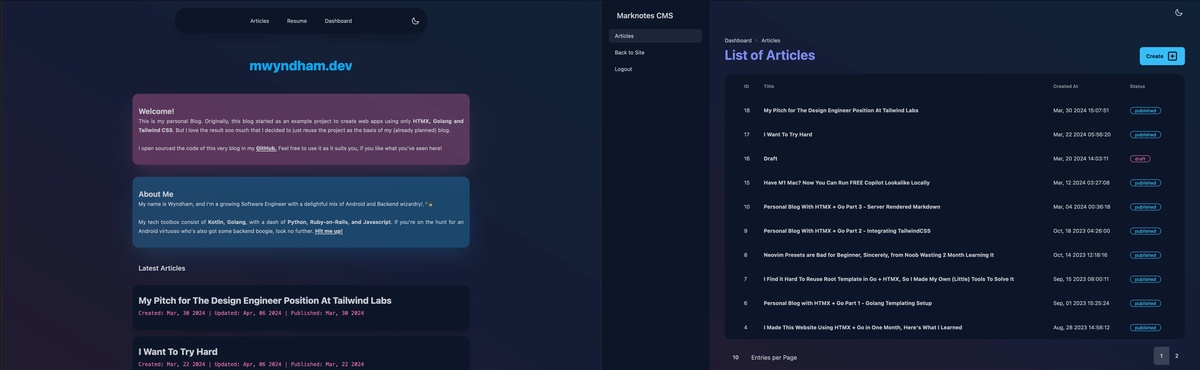The height and width of the screenshot is (370, 1200).
Task: Click Logout in the CMS sidebar
Action: [655, 69]
